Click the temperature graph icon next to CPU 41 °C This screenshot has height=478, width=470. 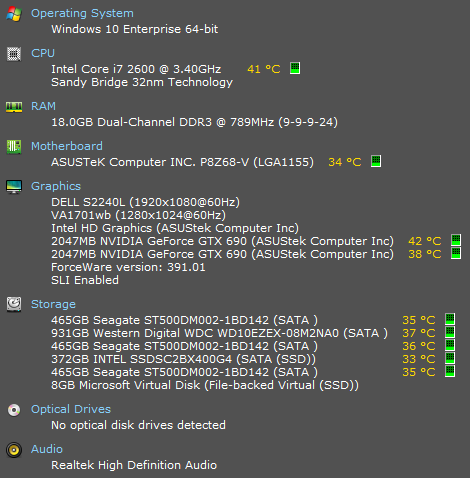coord(295,68)
